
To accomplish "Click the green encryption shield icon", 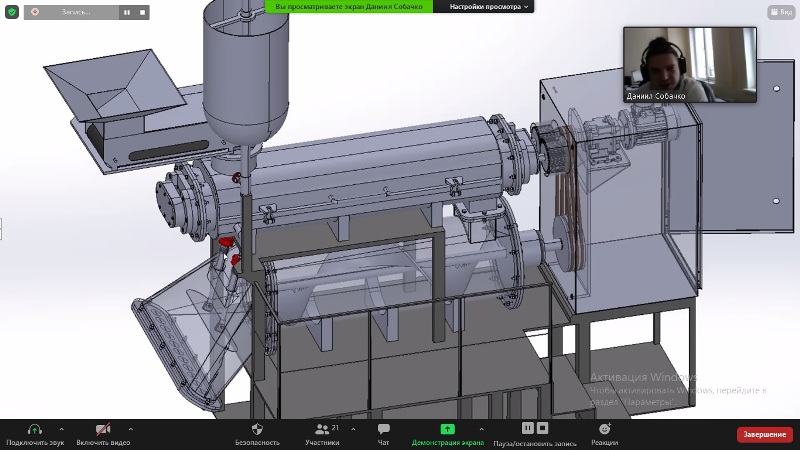I will point(11,13).
